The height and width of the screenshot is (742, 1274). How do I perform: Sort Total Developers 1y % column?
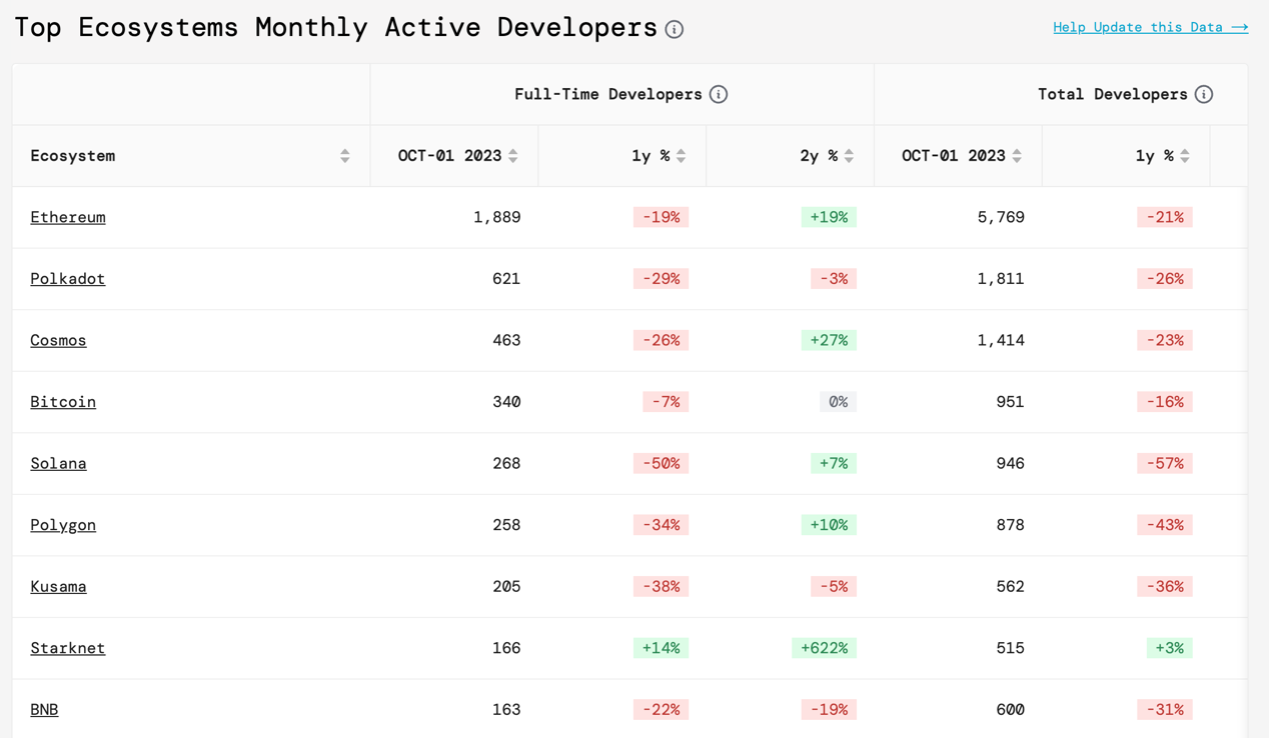tap(1185, 156)
